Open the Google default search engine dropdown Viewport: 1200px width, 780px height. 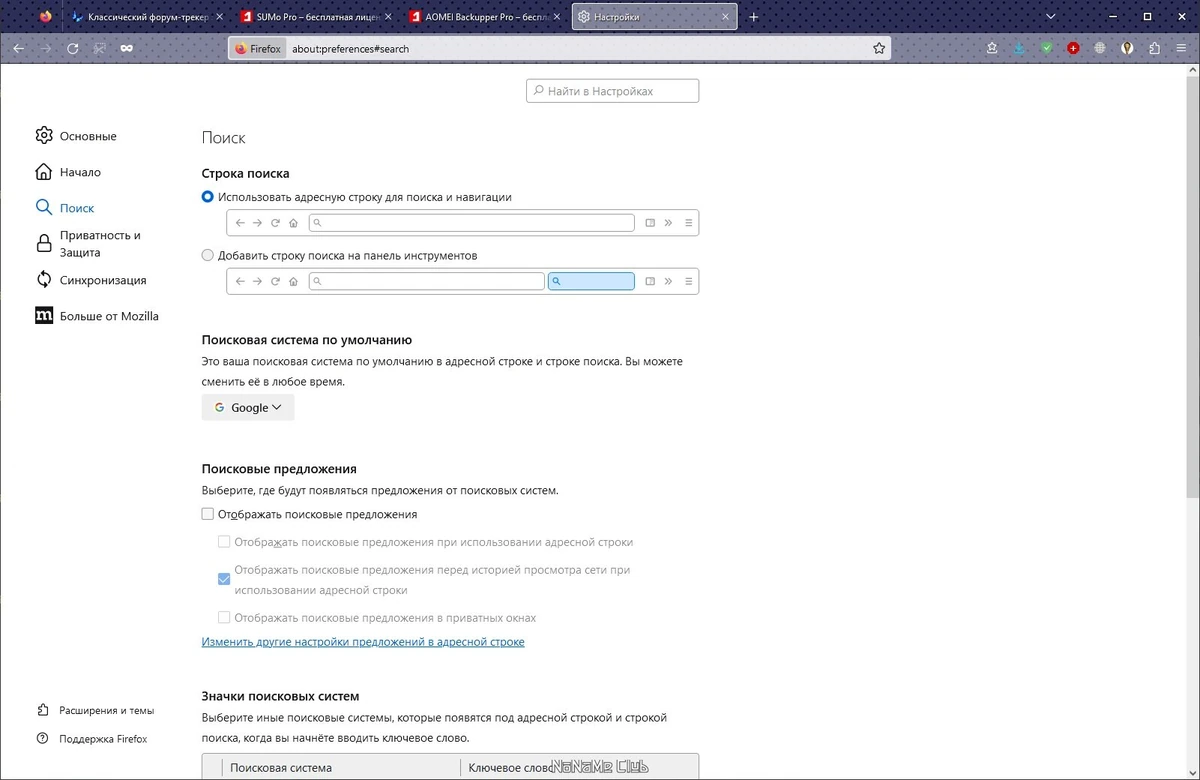[248, 407]
